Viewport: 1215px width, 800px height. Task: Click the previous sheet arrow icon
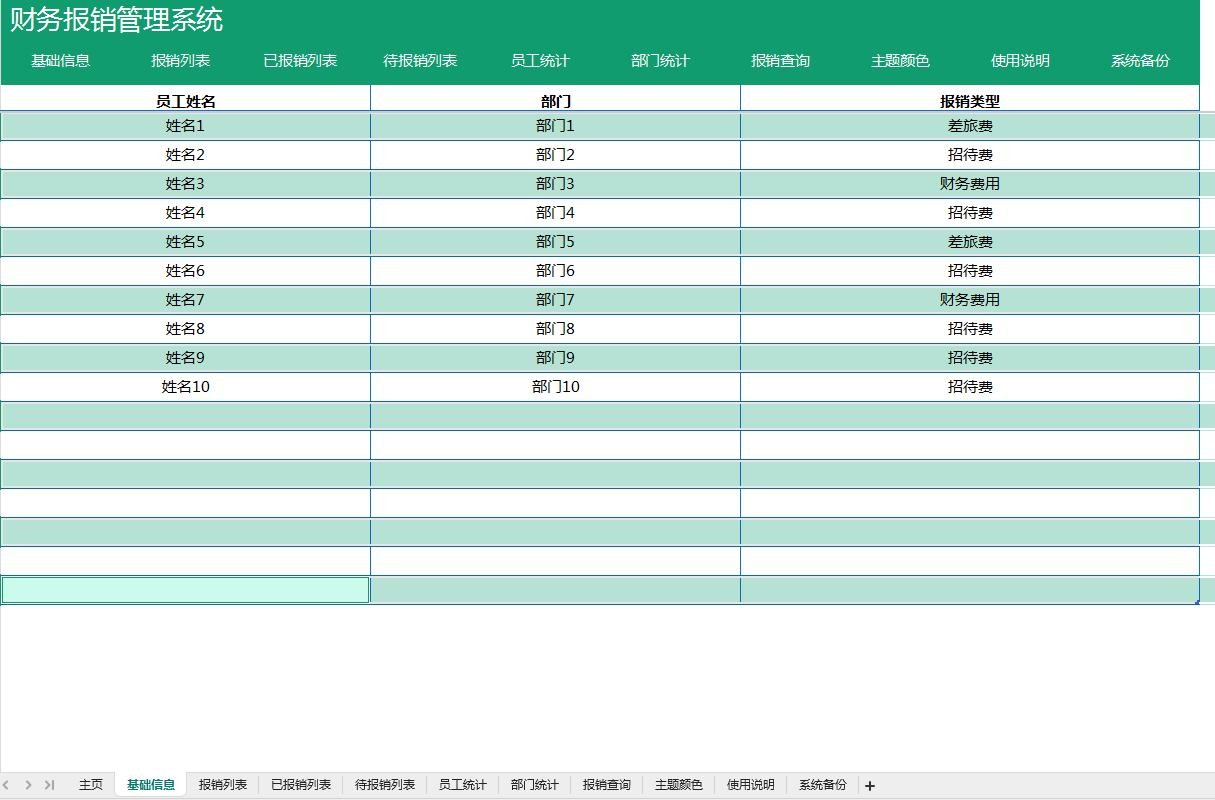pyautogui.click(x=7, y=786)
